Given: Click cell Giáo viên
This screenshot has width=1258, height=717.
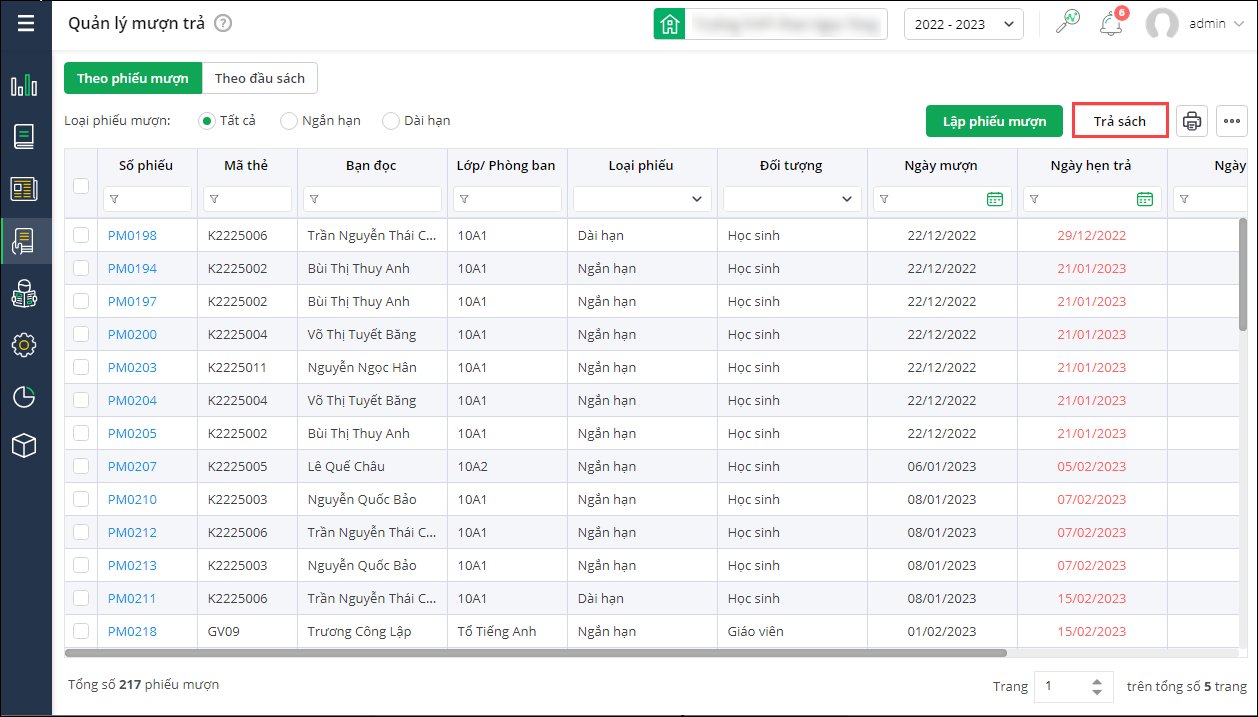Looking at the screenshot, I should (756, 631).
